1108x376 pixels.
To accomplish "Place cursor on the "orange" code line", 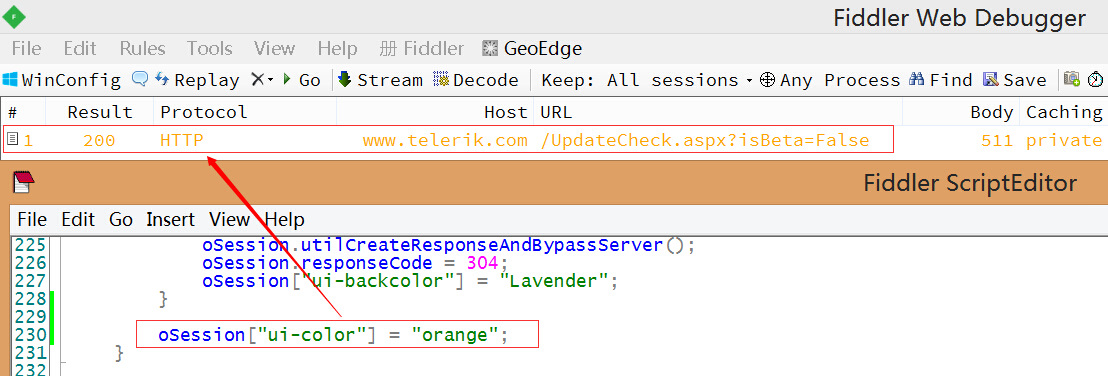I will 333,334.
